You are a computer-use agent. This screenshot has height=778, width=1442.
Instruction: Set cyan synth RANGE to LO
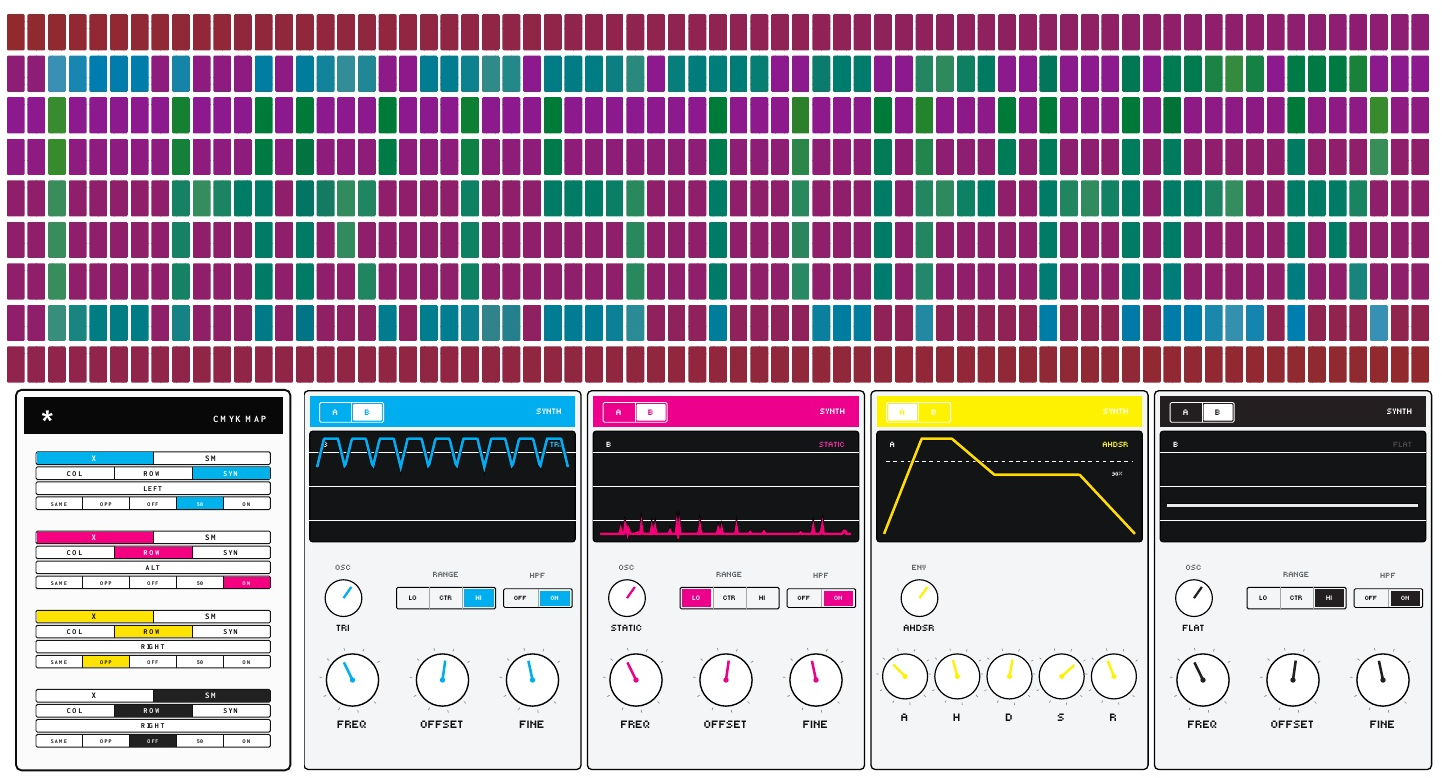click(413, 598)
